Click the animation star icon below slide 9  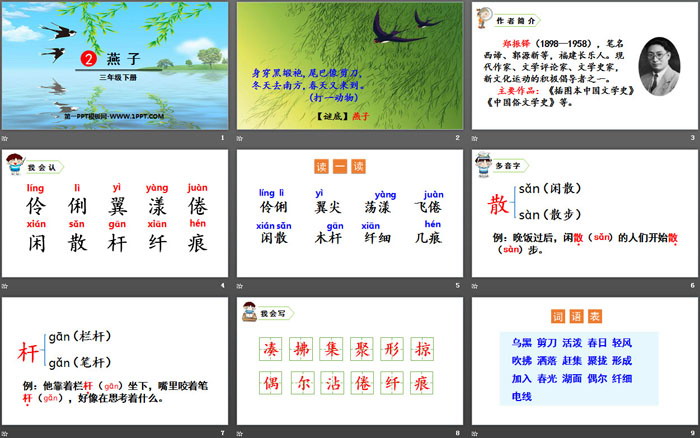point(475,433)
